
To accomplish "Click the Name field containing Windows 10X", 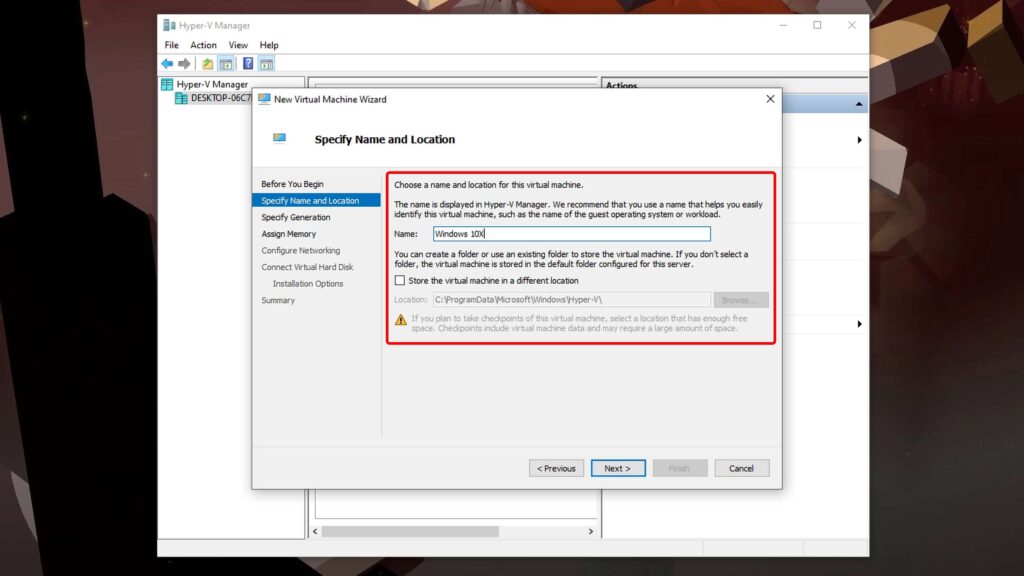I will pyautogui.click(x=571, y=234).
